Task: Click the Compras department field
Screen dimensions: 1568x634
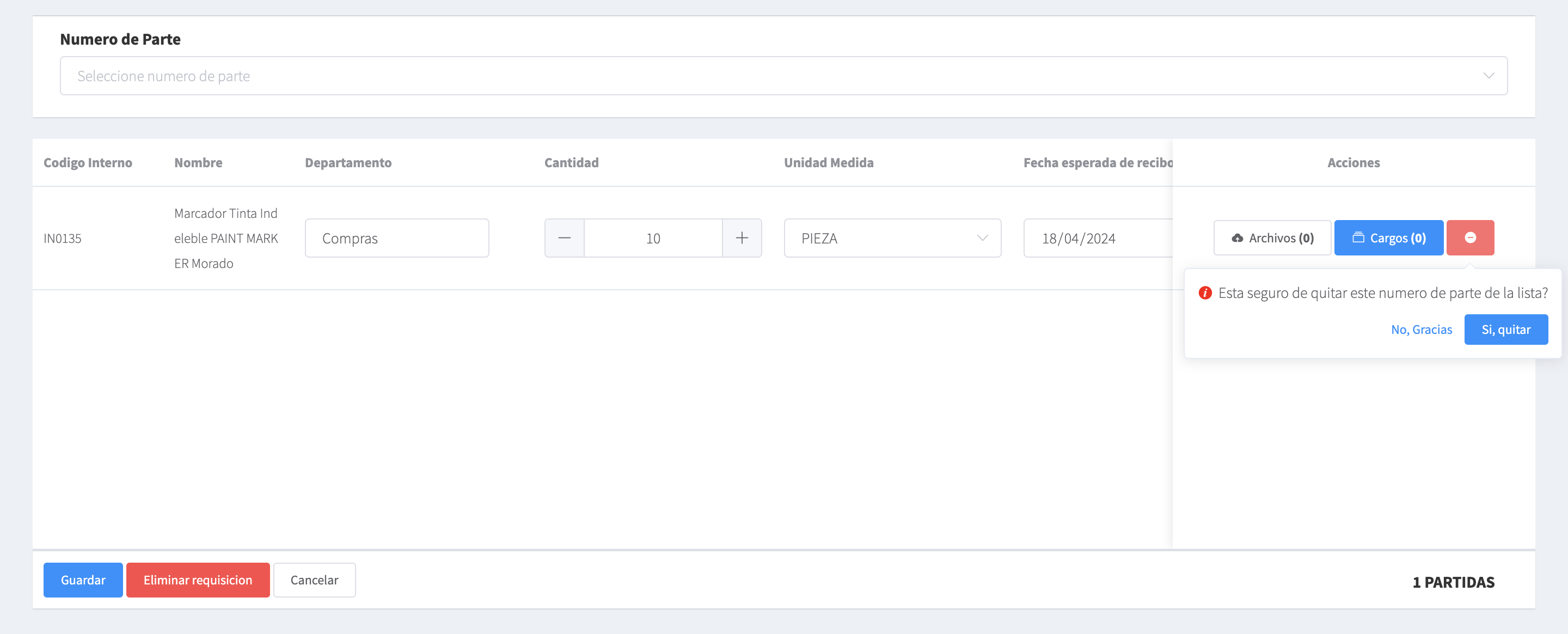Action: tap(396, 238)
